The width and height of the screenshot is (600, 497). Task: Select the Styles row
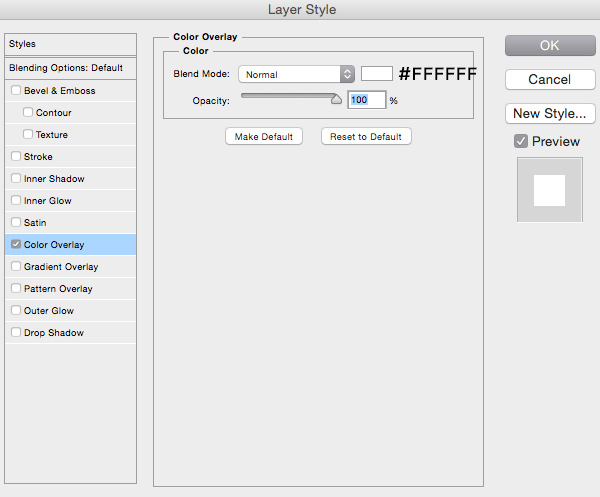point(70,44)
